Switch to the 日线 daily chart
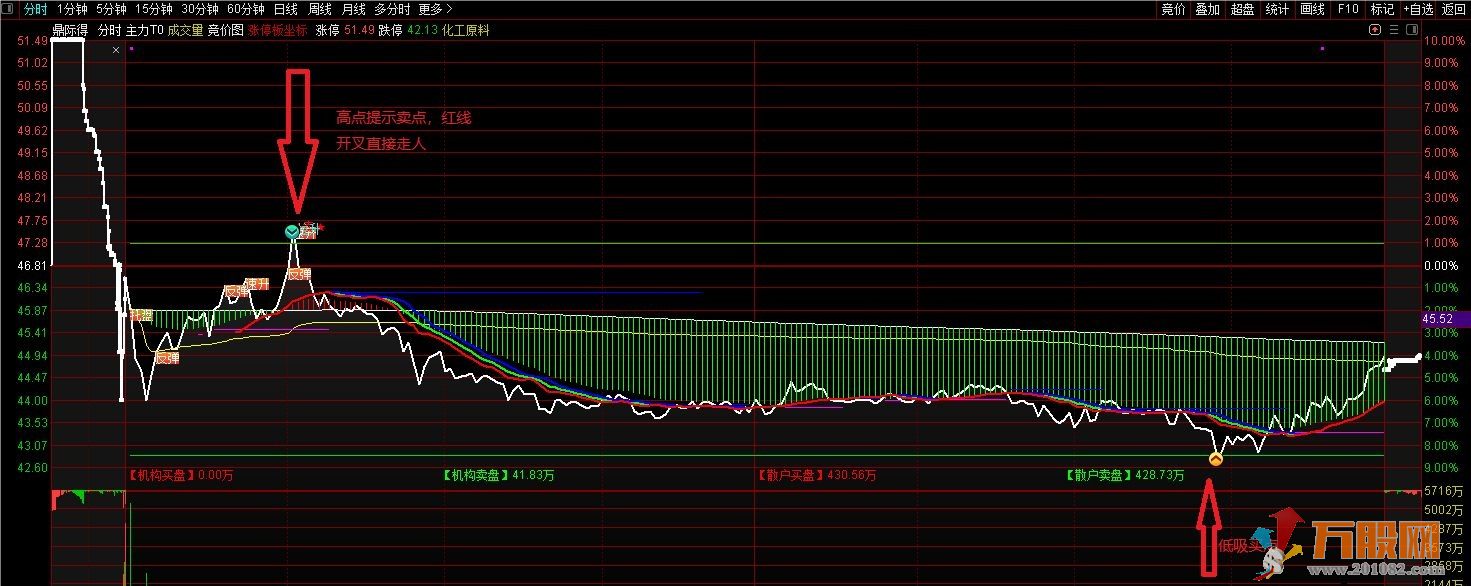1471x586 pixels. [285, 9]
